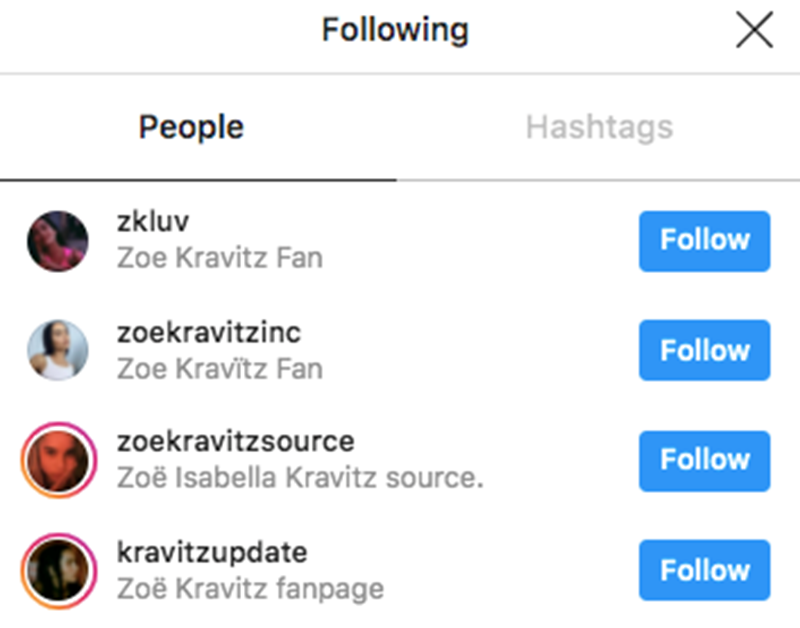Hit Follow beside kravitzupdate

click(x=704, y=571)
